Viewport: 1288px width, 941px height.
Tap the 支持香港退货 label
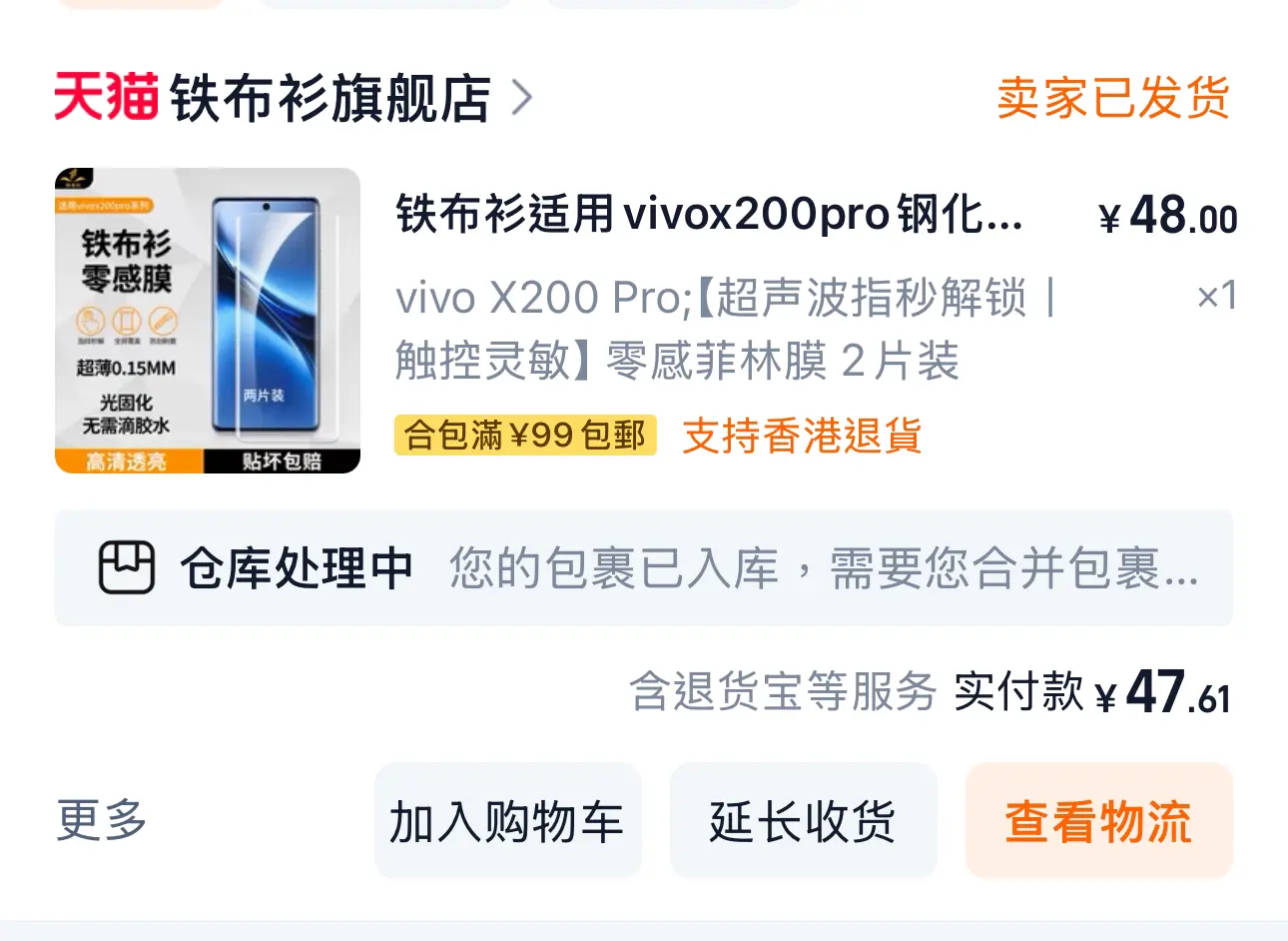coord(803,436)
